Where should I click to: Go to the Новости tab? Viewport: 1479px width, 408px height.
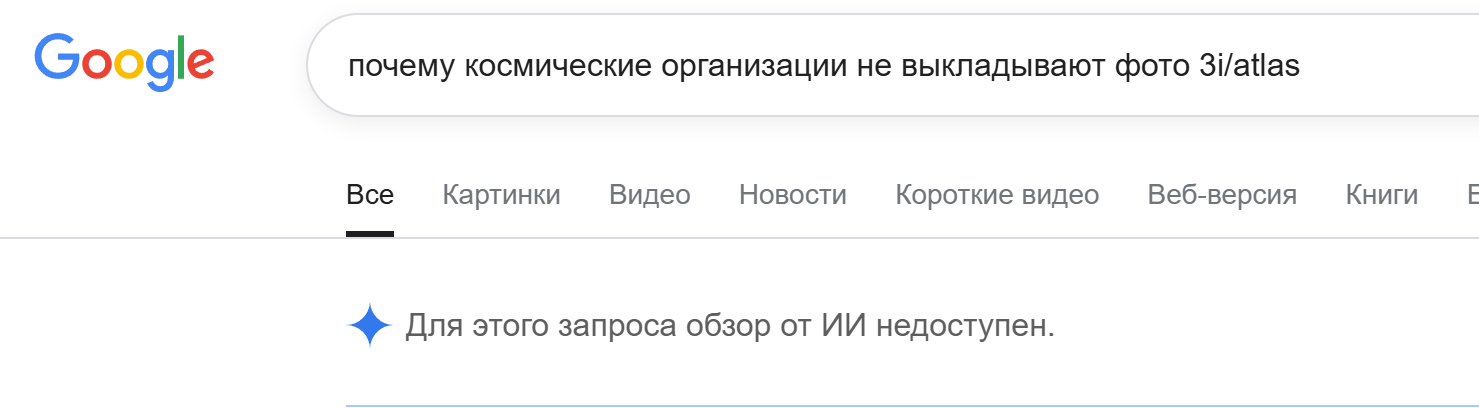pyautogui.click(x=792, y=195)
